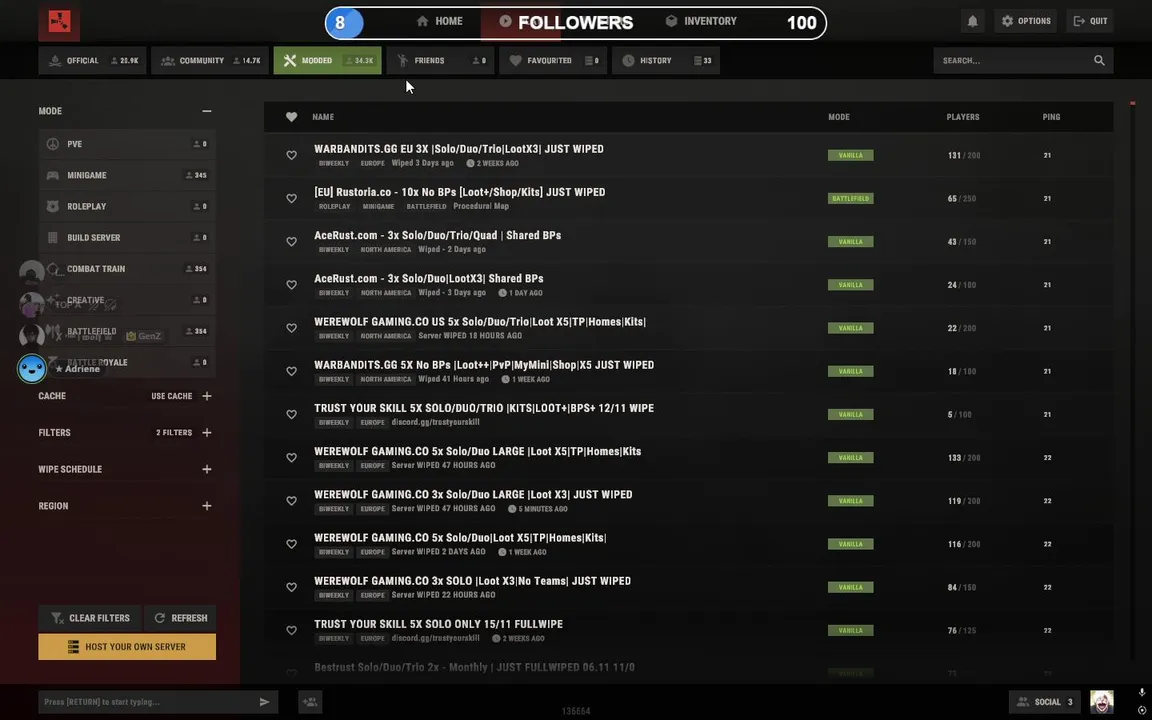Viewport: 1152px width, 720px height.
Task: Favourite AceRust.com Solo/Duo LootX3 server
Action: point(292,285)
